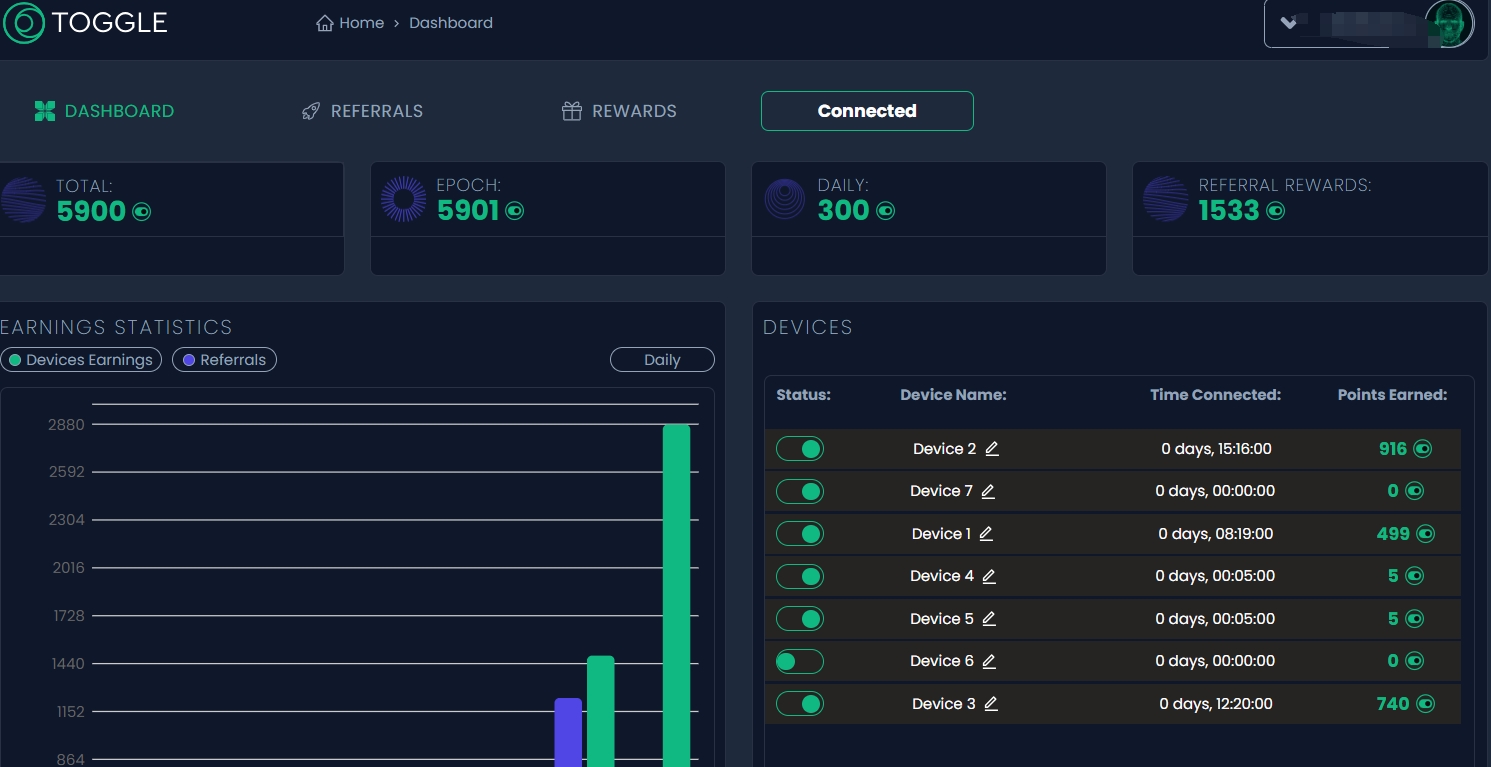Click the Rewards gift box icon
The height and width of the screenshot is (767, 1491).
572,111
